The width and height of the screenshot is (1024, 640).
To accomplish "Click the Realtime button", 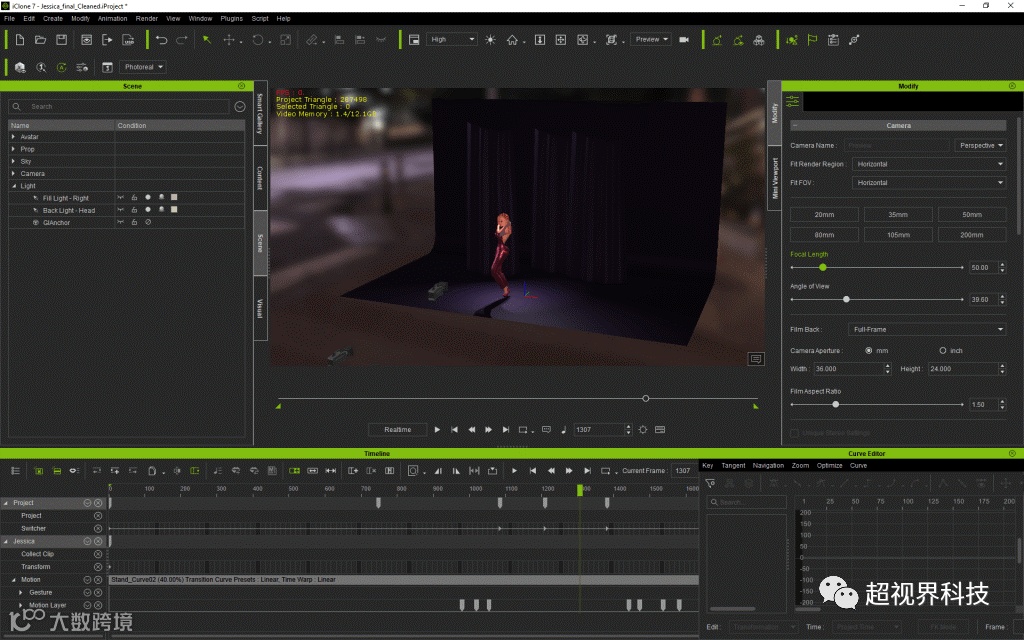I will point(397,429).
